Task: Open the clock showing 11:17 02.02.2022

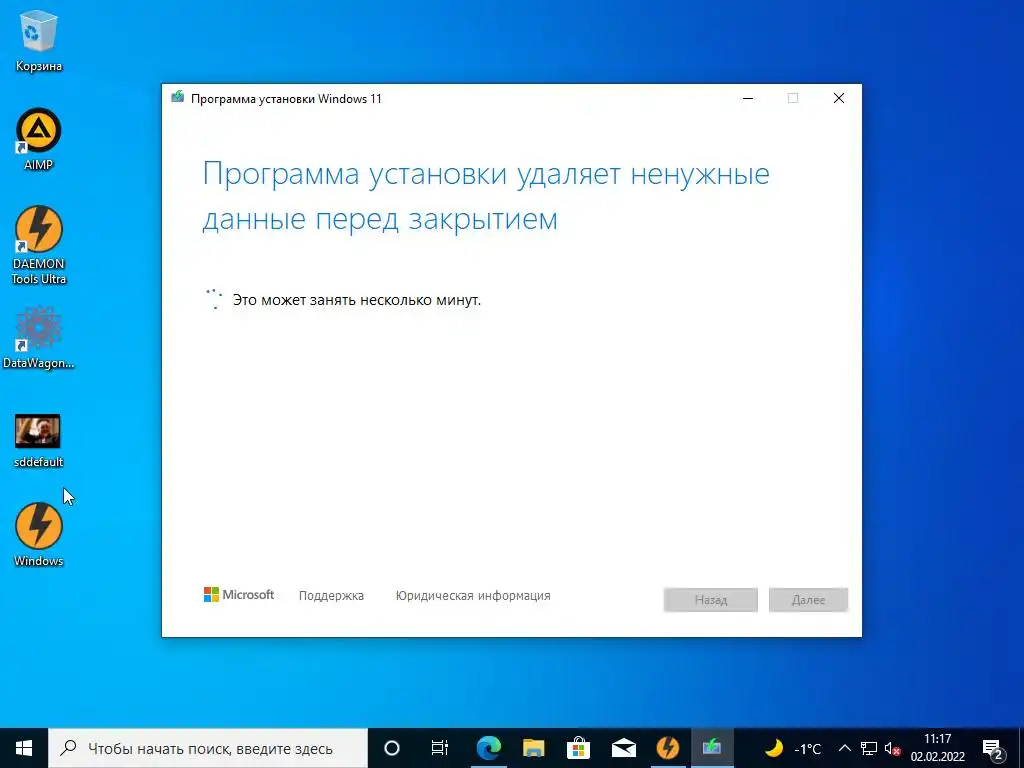Action: pyautogui.click(x=938, y=748)
